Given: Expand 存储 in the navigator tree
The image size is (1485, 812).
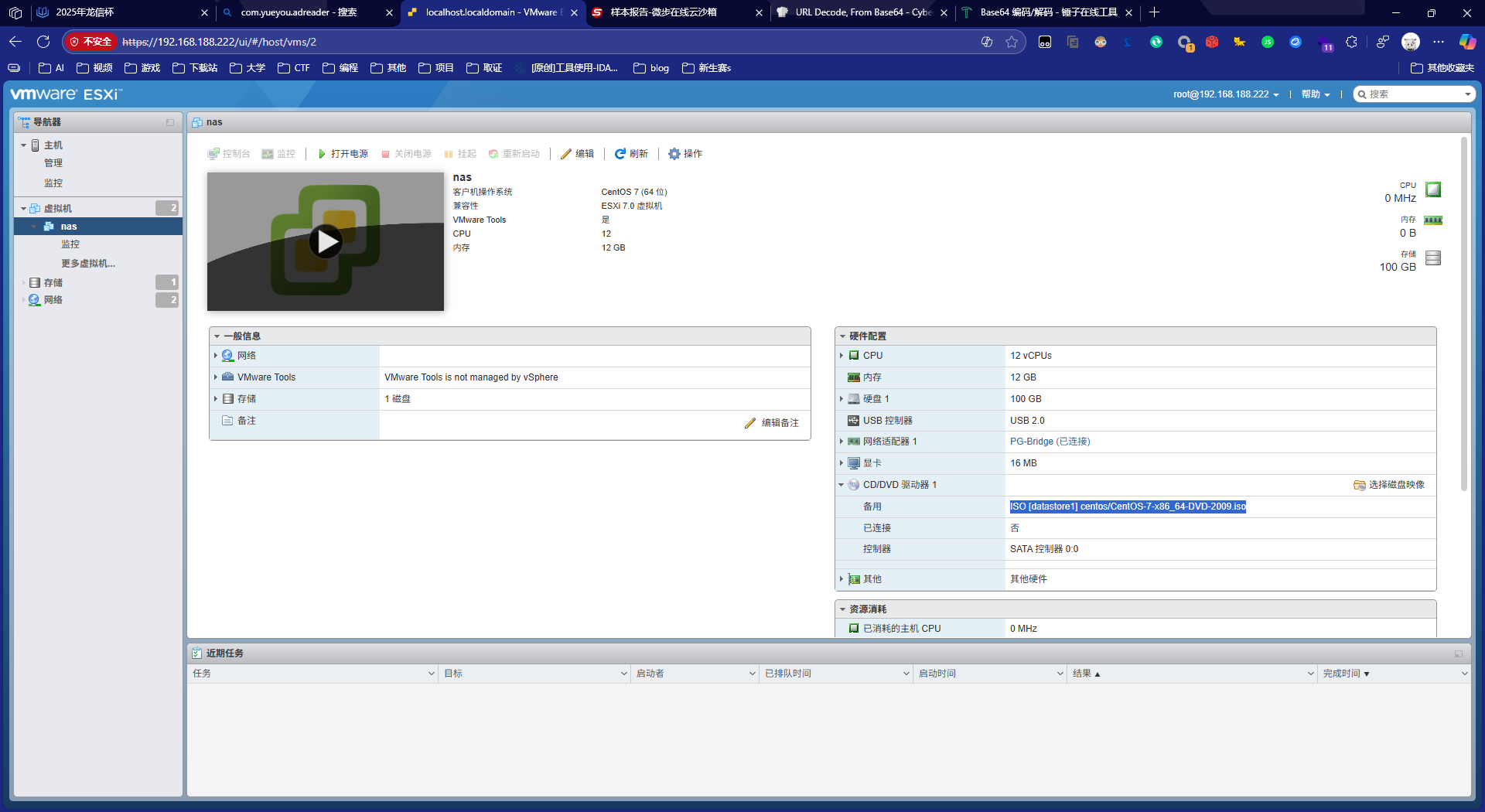Looking at the screenshot, I should [x=23, y=282].
